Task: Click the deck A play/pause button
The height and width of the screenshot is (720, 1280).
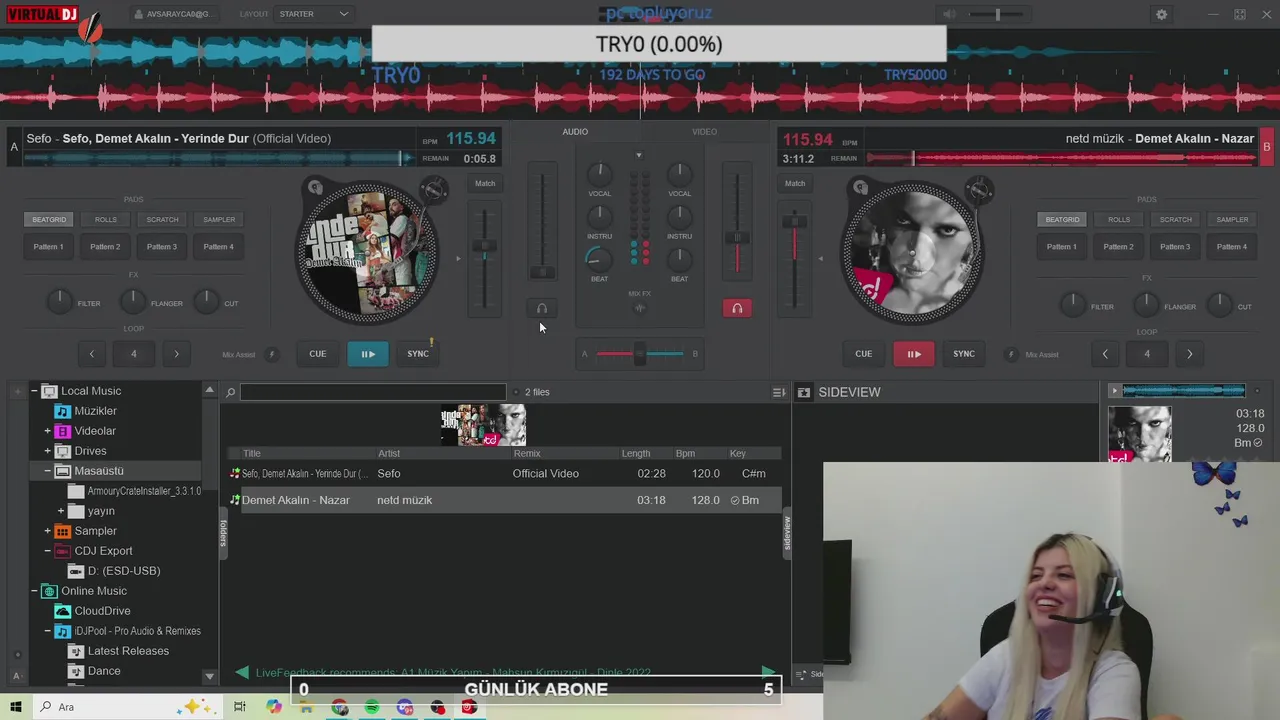Action: click(368, 354)
